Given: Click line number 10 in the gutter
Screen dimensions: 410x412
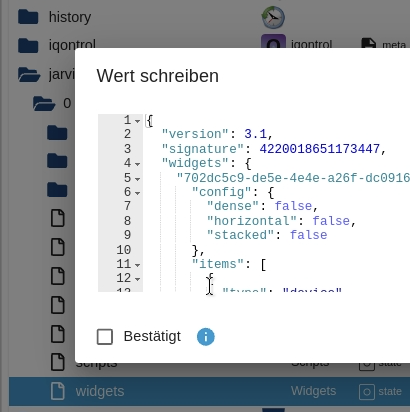Looking at the screenshot, I should point(123,250).
